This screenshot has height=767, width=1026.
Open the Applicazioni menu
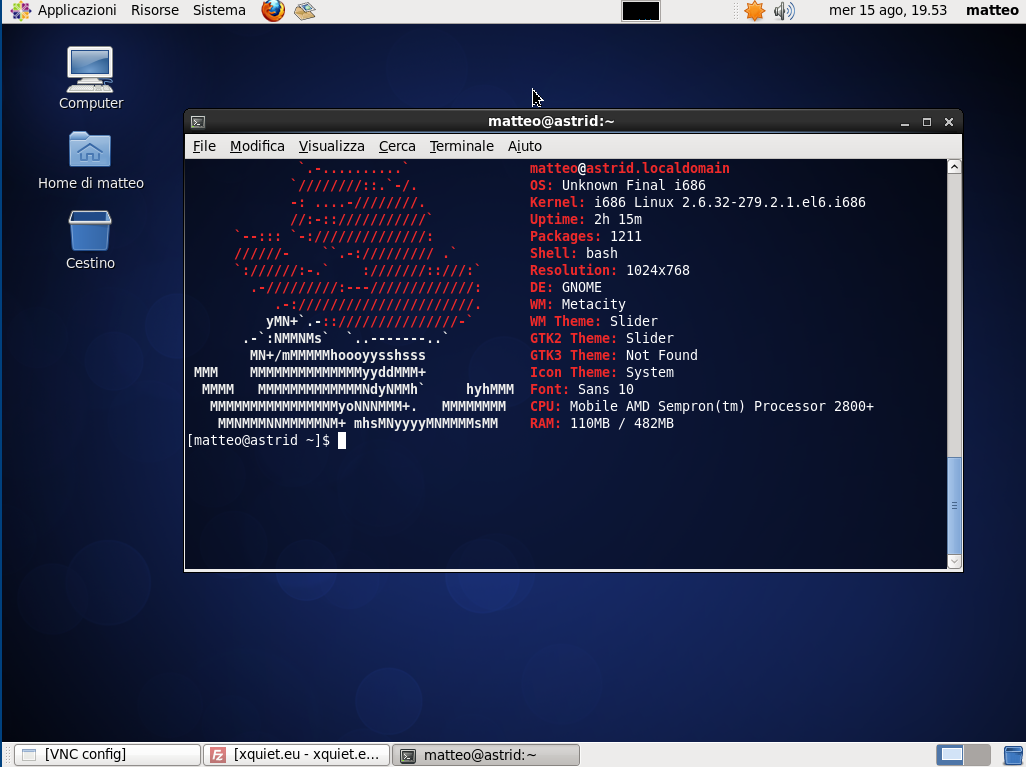tap(66, 11)
